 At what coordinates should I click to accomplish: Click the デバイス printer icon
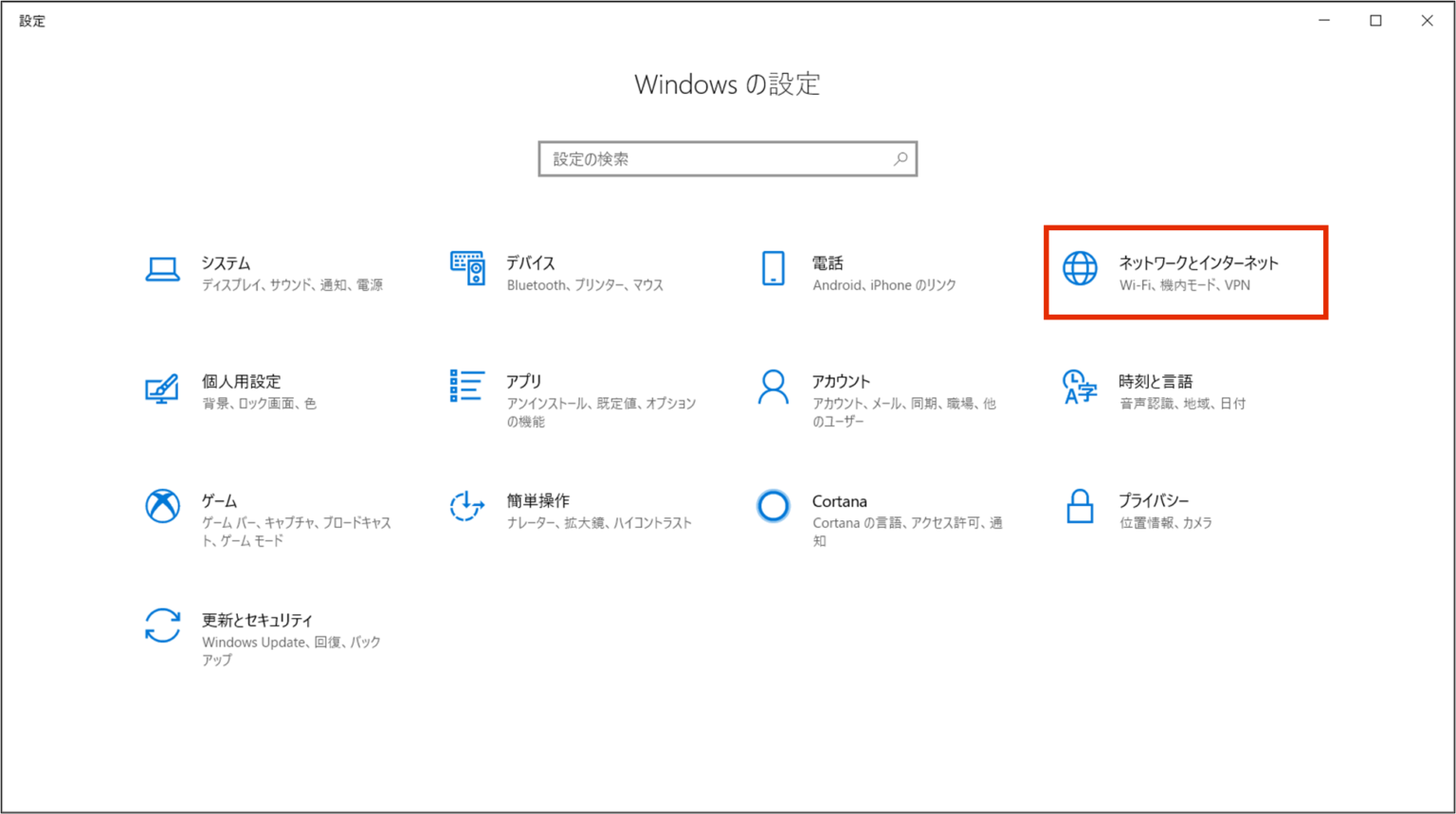pos(466,268)
